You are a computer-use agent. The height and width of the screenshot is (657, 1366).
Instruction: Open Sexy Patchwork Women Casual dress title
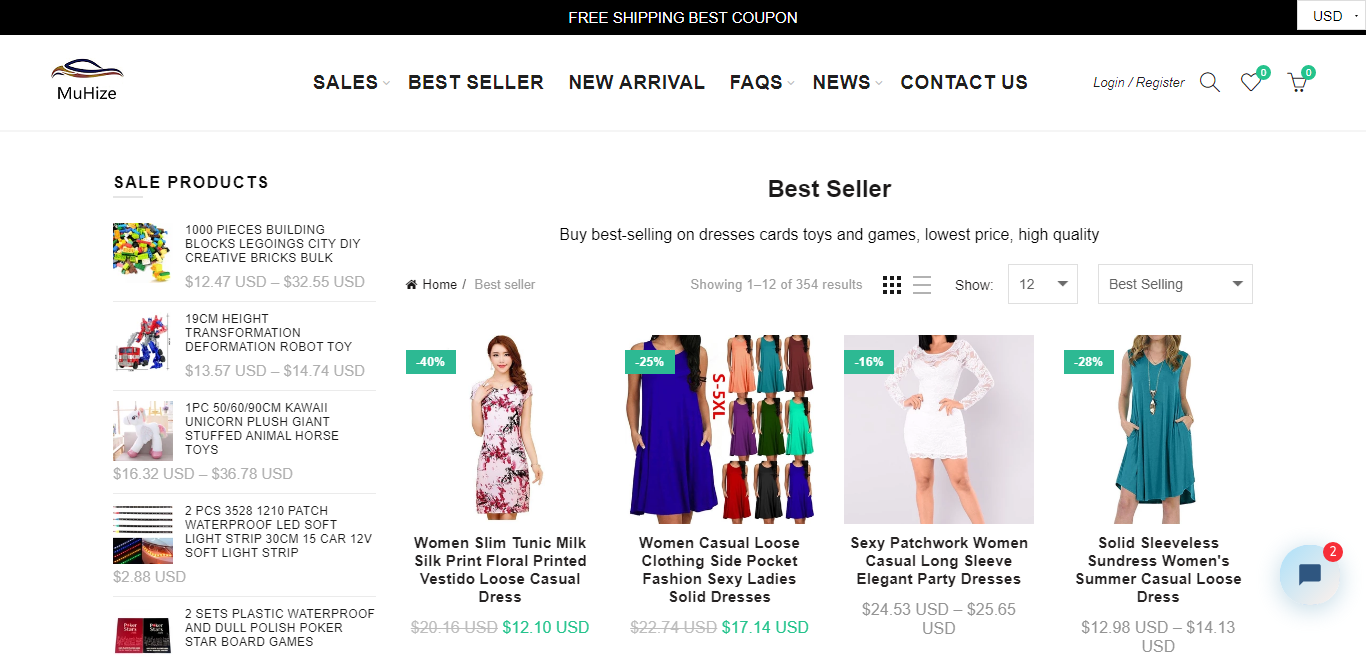click(939, 561)
